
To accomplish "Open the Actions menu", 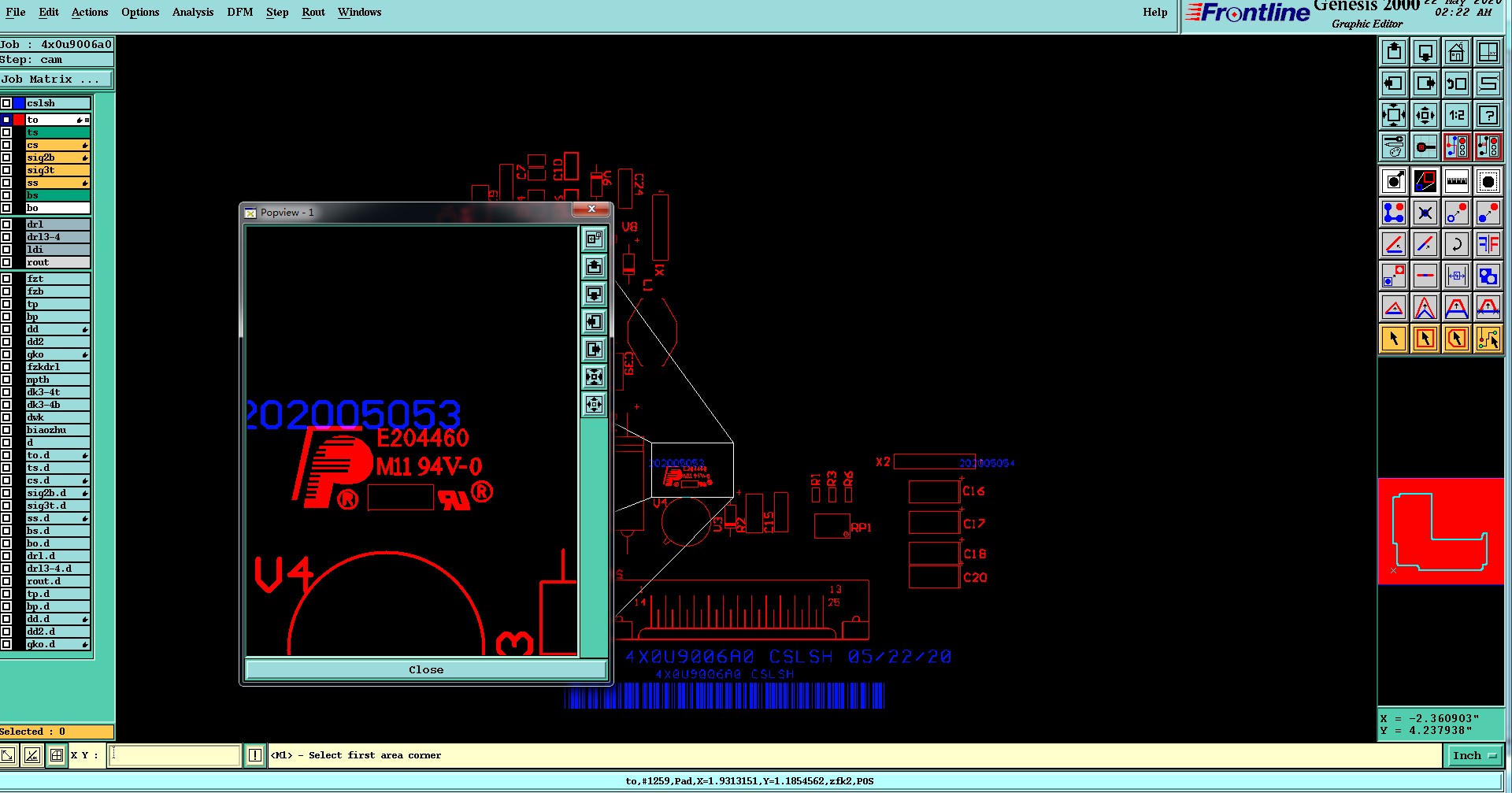I will pos(90,12).
